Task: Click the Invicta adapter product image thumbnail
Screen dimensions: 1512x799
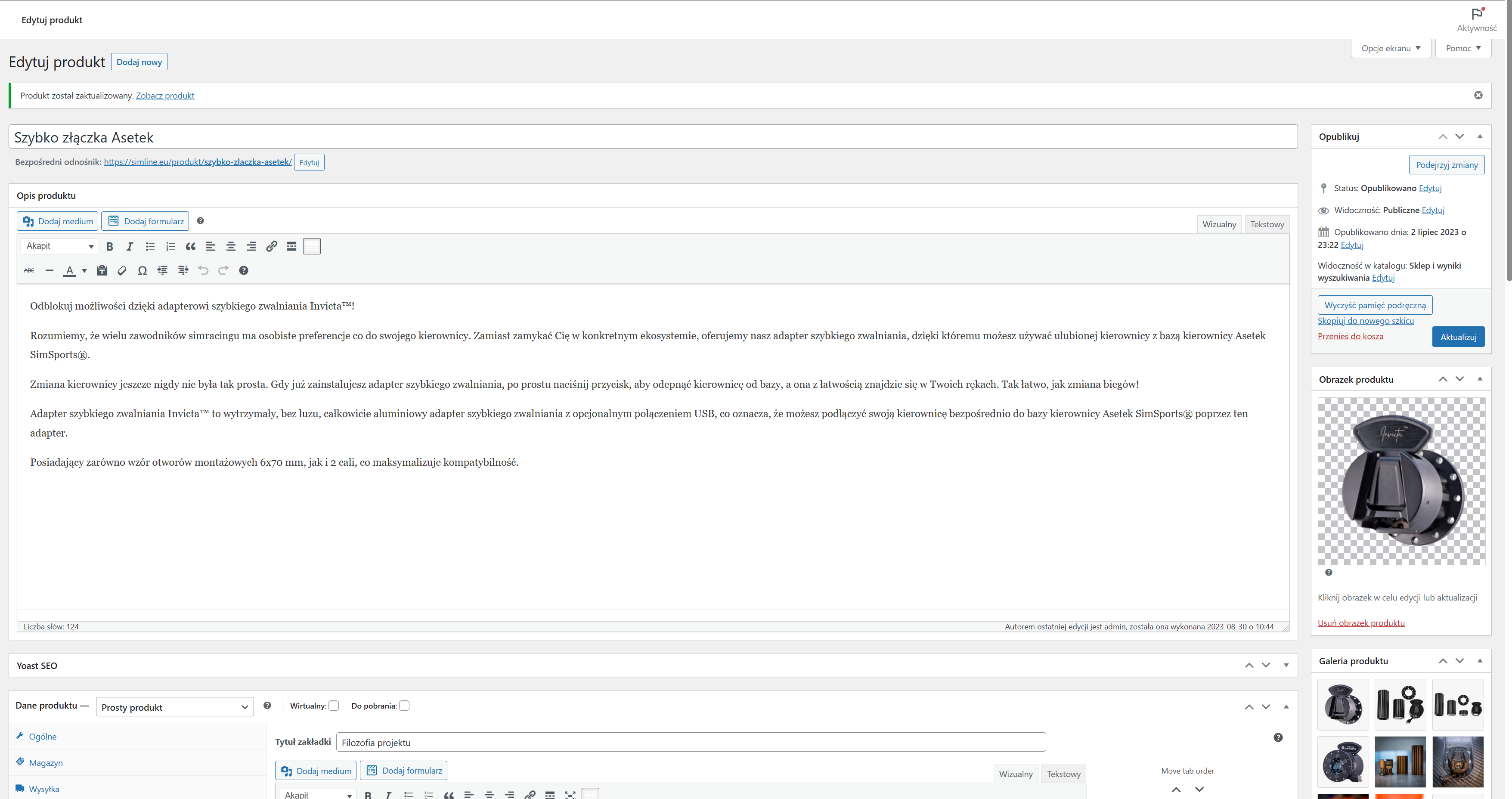Action: (1401, 481)
